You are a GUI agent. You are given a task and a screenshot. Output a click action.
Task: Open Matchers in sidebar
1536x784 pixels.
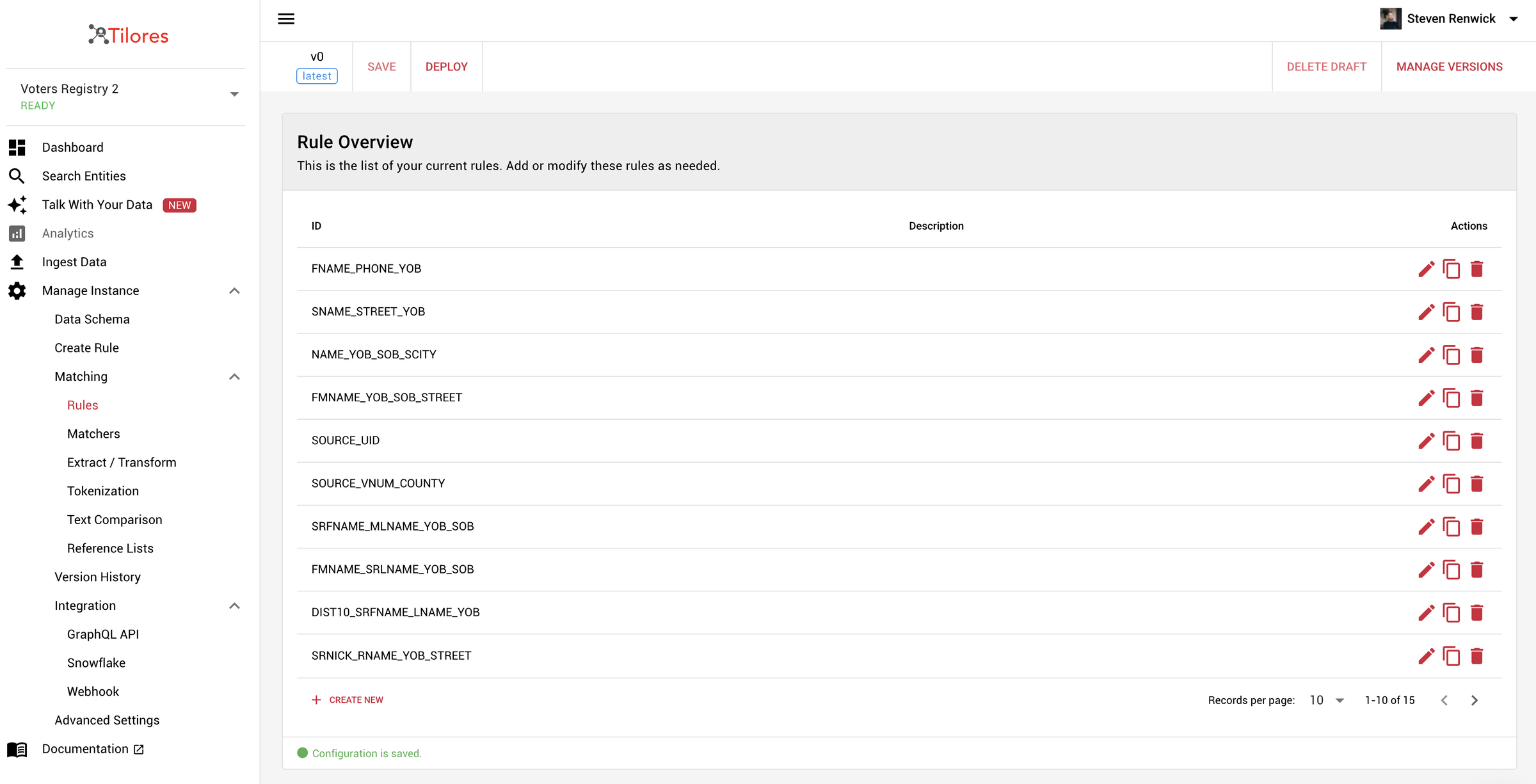coord(93,434)
